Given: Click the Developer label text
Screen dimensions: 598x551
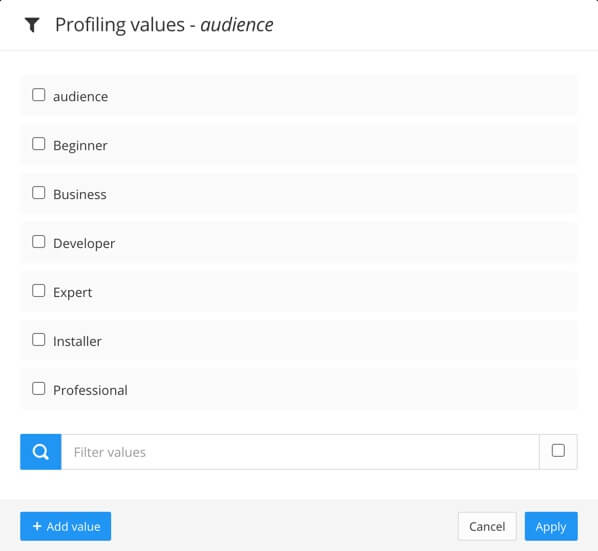Looking at the screenshot, I should point(84,244).
